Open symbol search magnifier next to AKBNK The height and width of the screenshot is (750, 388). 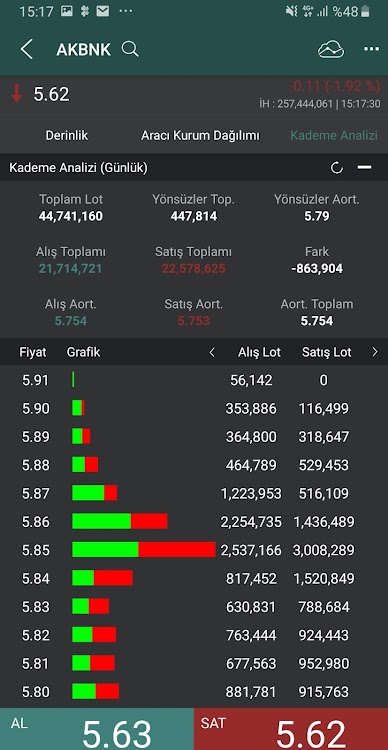click(x=130, y=49)
